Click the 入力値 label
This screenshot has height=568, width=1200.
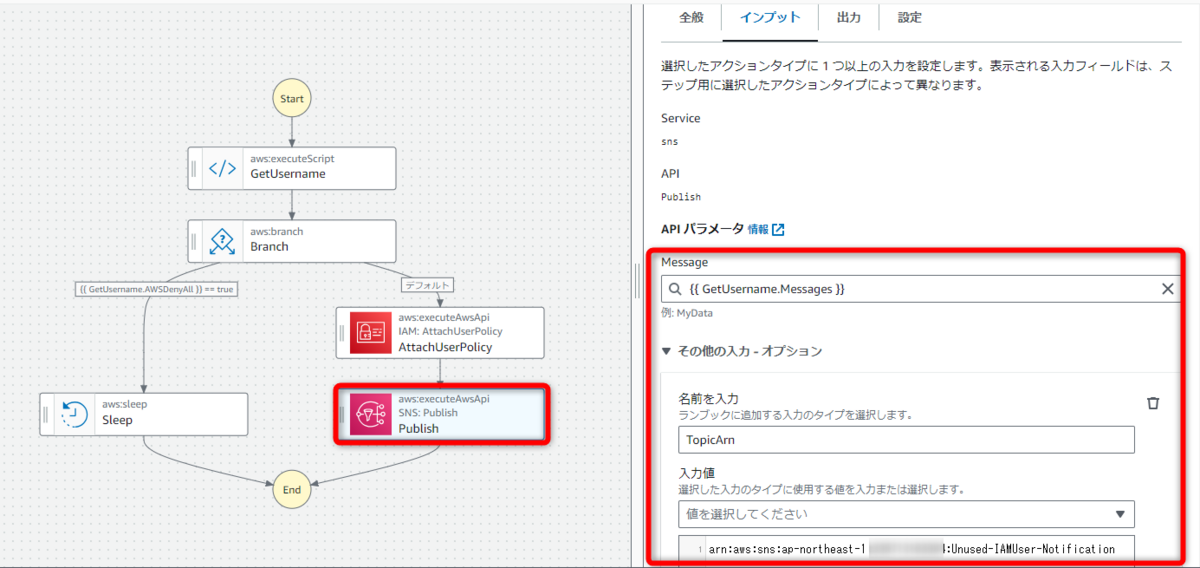pos(695,473)
